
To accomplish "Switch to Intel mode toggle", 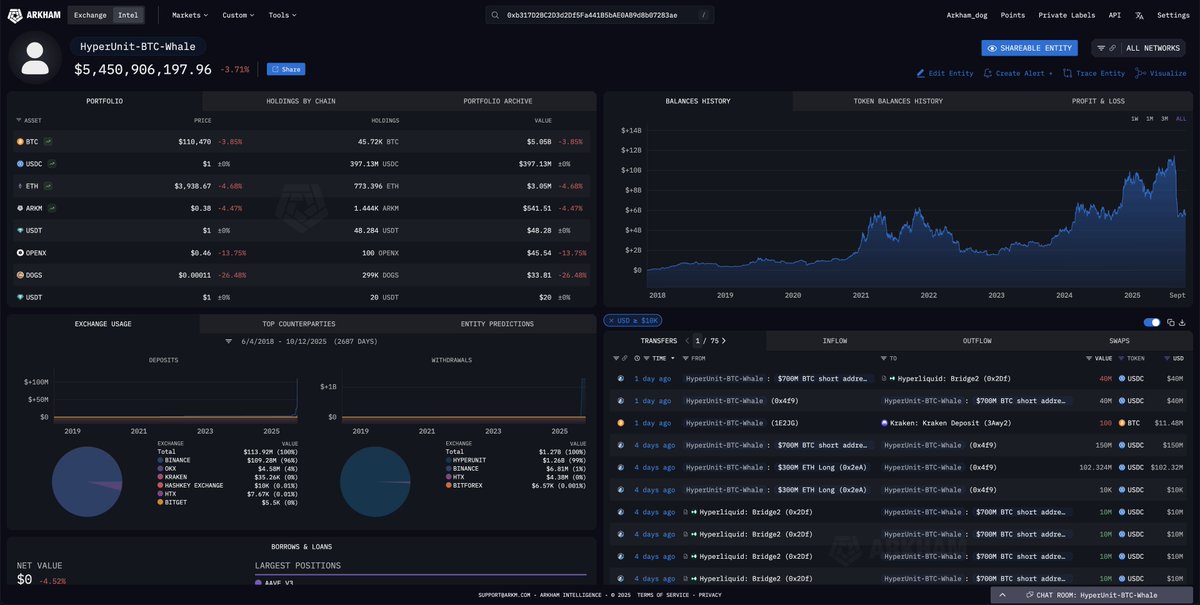I will tap(128, 16).
